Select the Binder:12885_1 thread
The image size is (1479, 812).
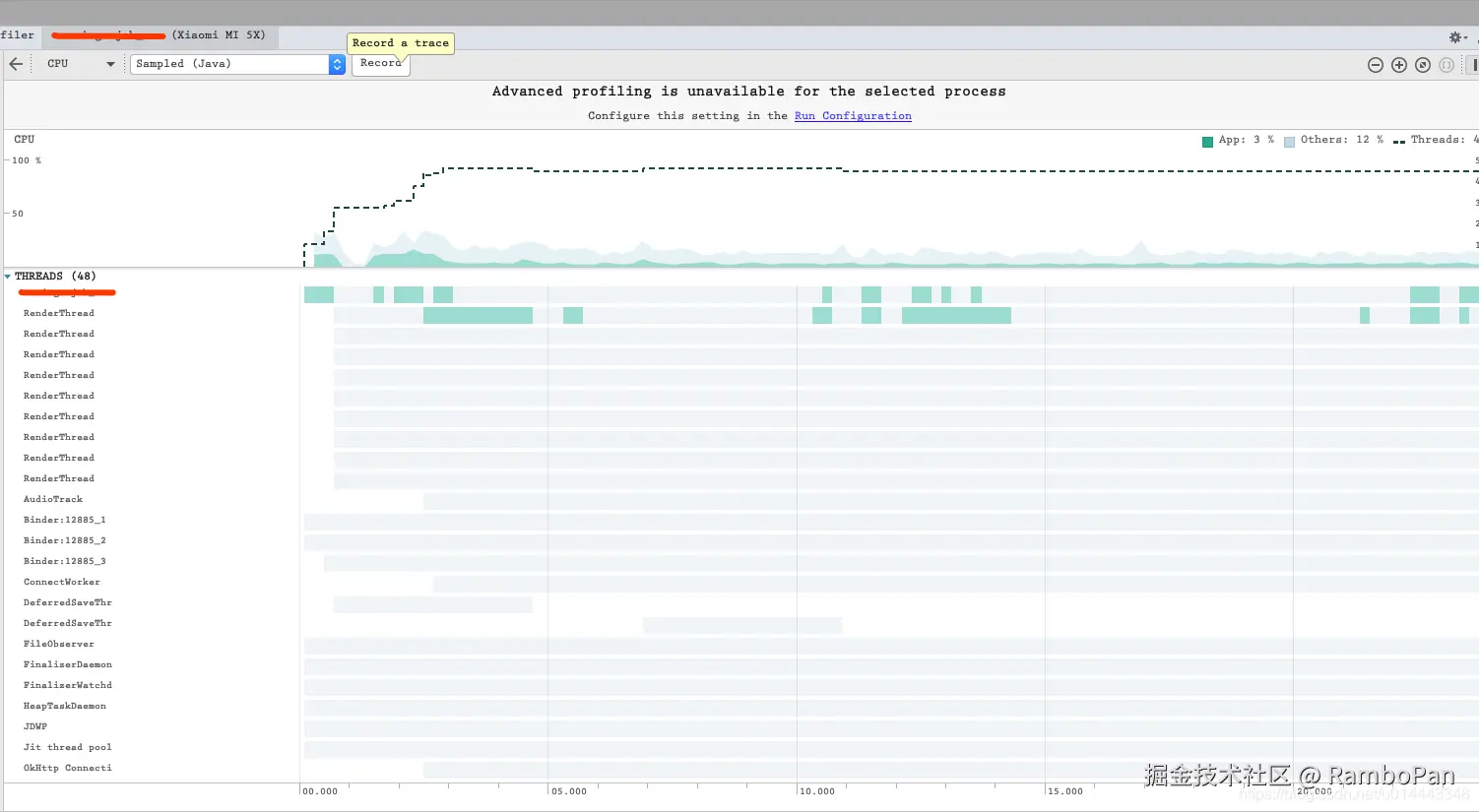coord(65,520)
